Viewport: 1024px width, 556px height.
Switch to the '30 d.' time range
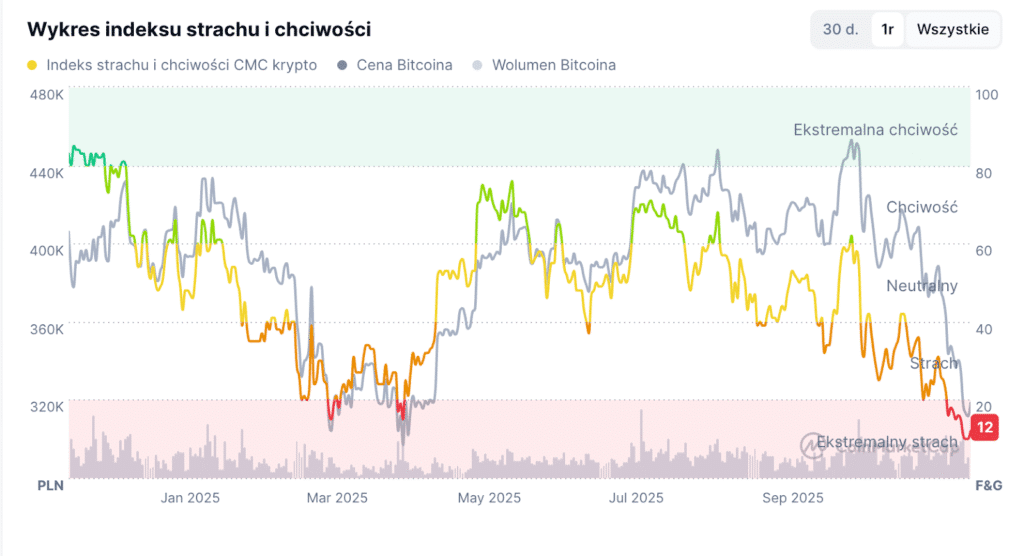coord(840,29)
